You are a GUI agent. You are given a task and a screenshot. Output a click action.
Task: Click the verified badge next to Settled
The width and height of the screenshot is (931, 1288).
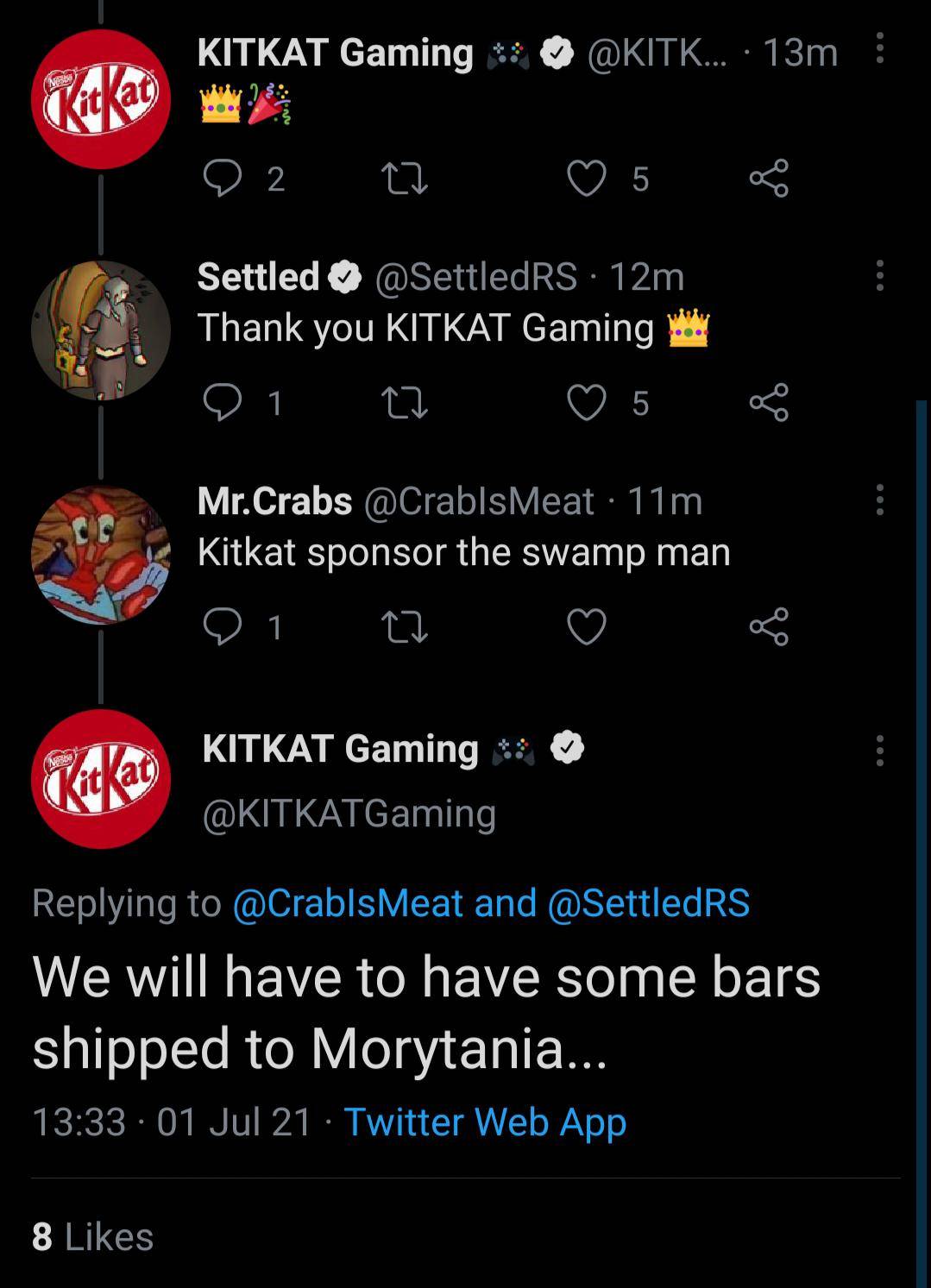click(x=345, y=277)
